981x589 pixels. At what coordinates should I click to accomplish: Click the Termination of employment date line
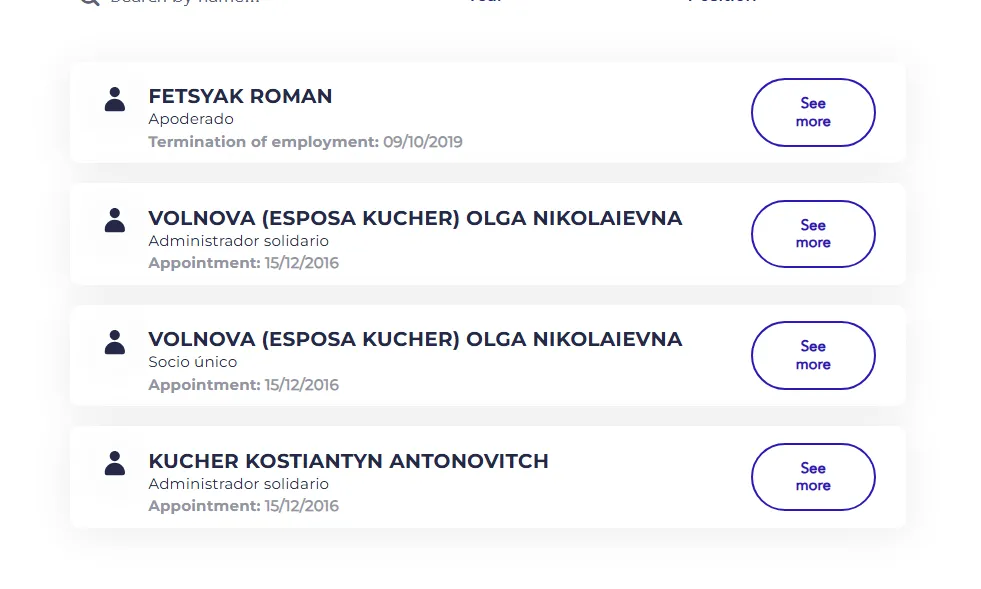click(305, 142)
